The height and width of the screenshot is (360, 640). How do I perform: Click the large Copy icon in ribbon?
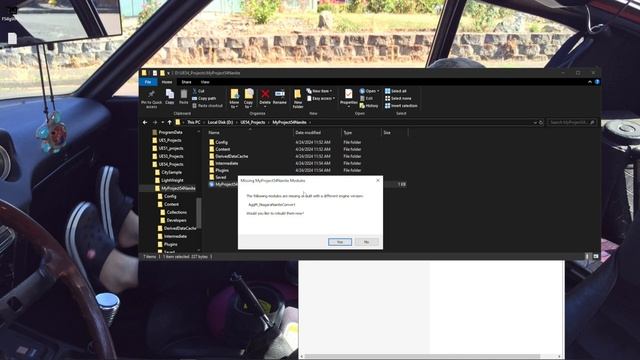point(170,95)
